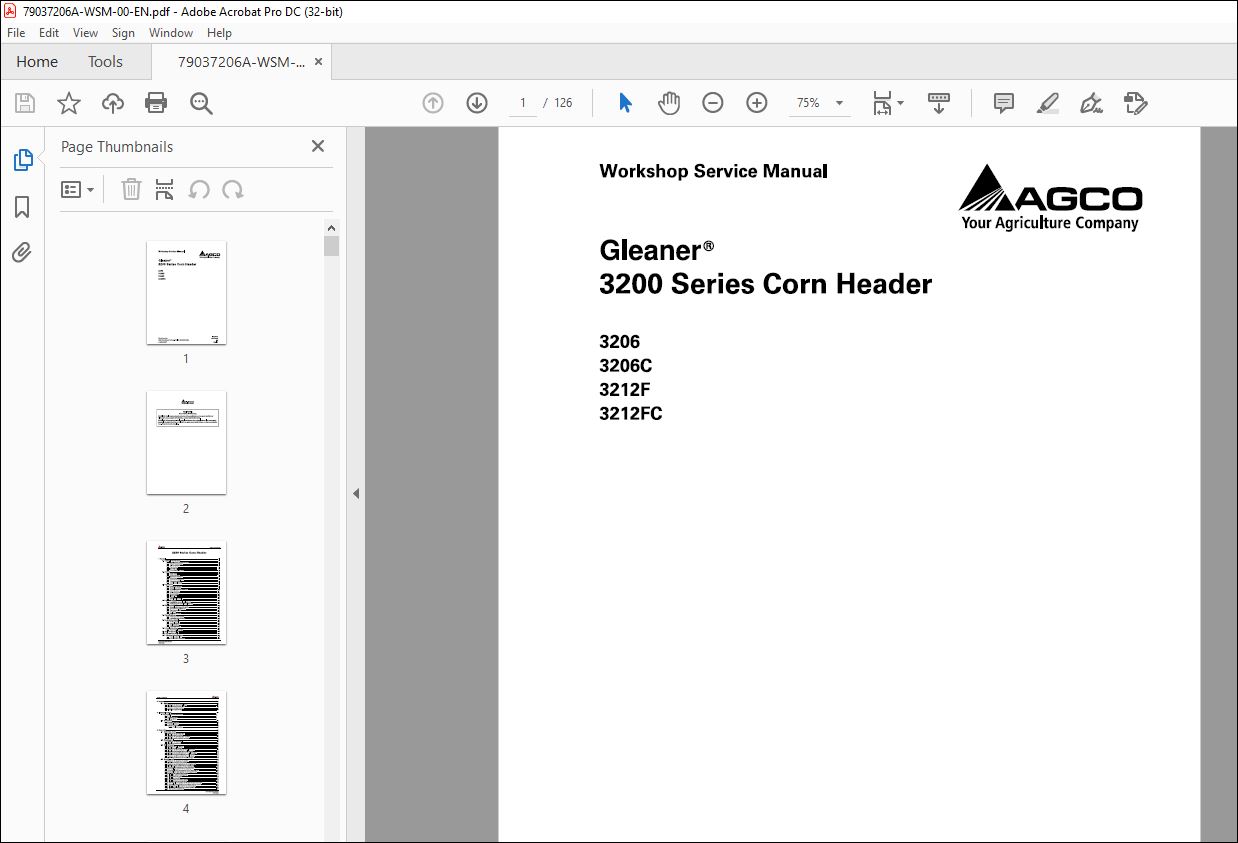
Task: Go to next page arrow
Action: (x=477, y=103)
